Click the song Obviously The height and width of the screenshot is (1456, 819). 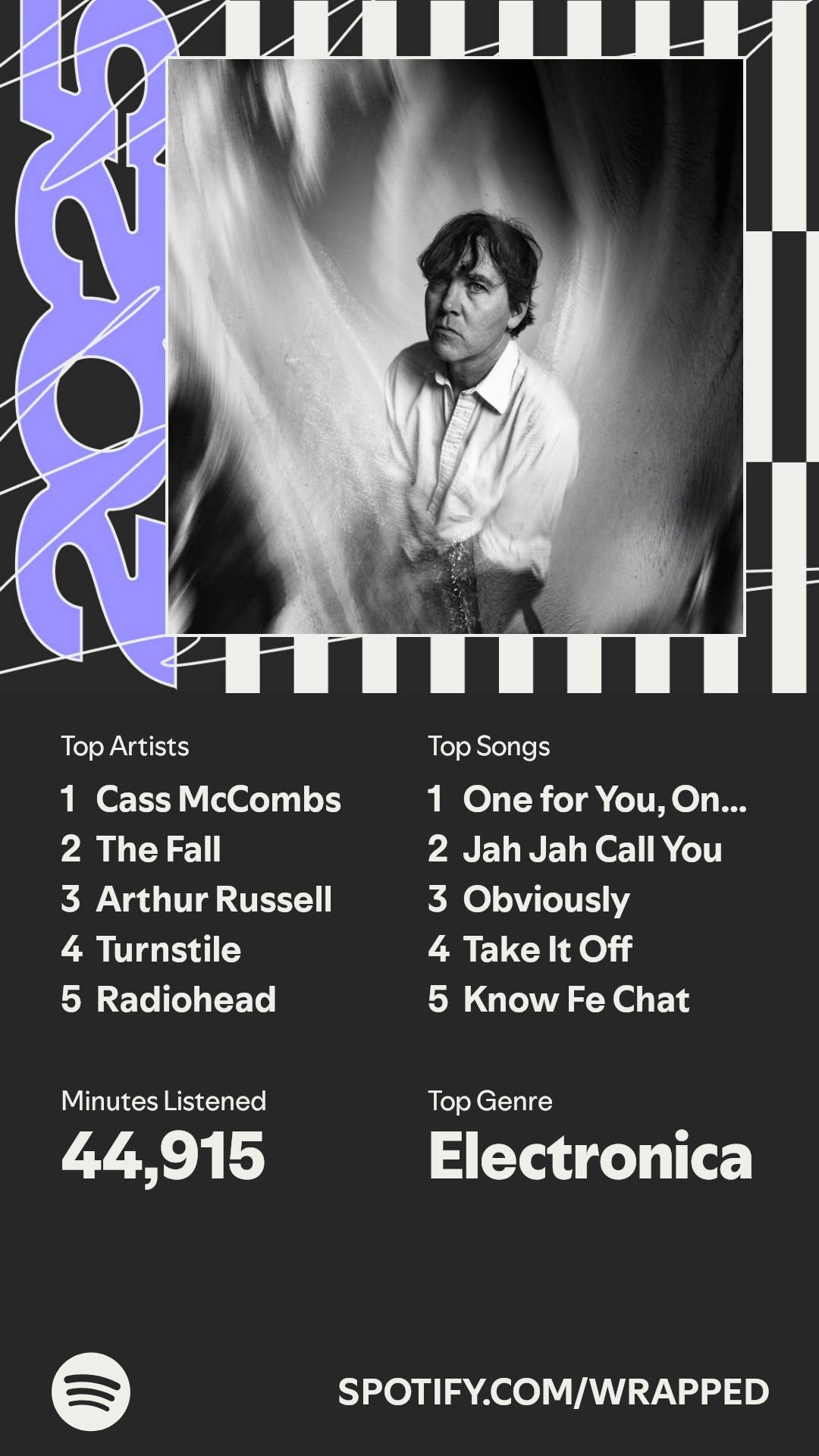click(546, 899)
